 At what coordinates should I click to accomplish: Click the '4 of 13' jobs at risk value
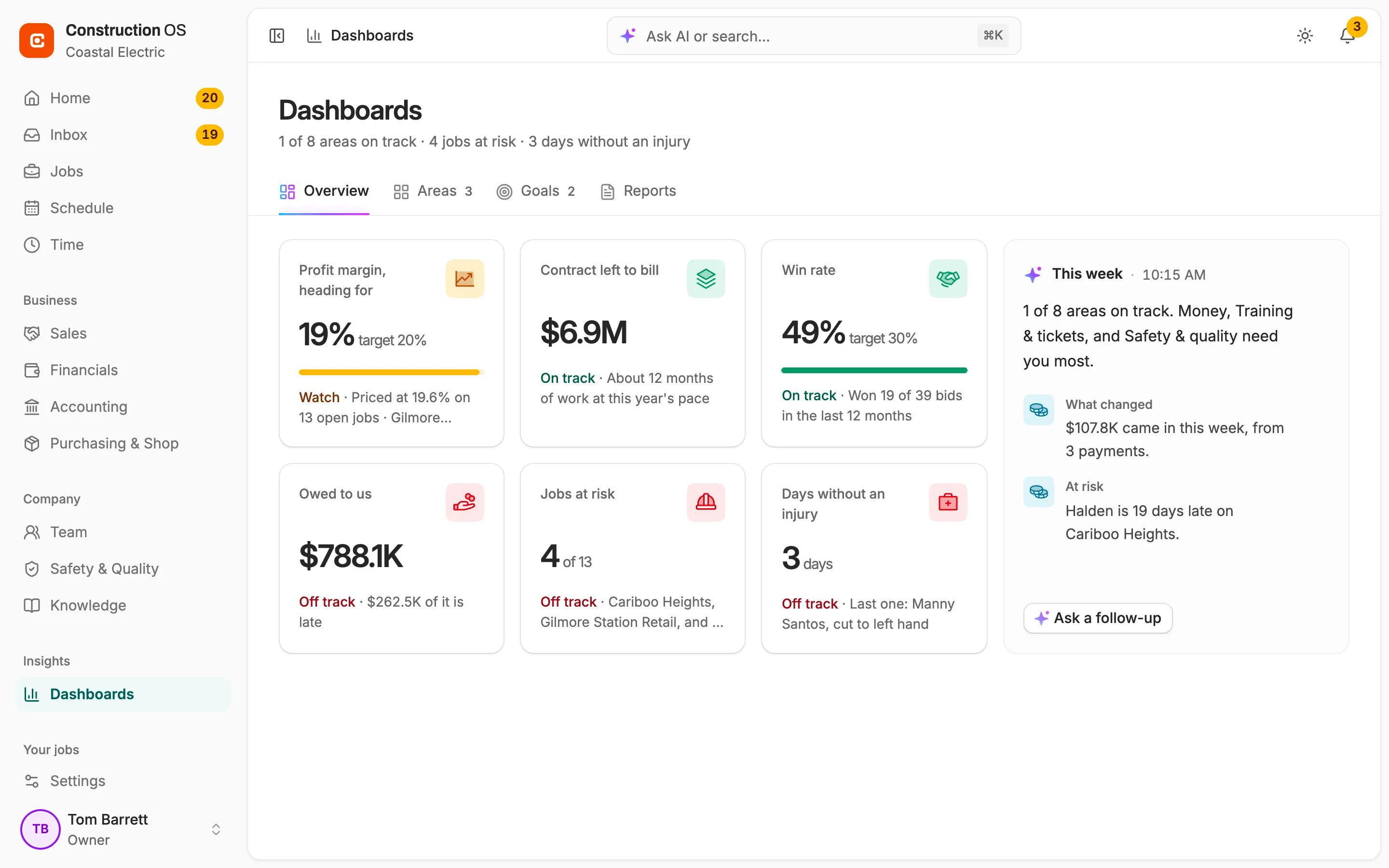pos(566,556)
